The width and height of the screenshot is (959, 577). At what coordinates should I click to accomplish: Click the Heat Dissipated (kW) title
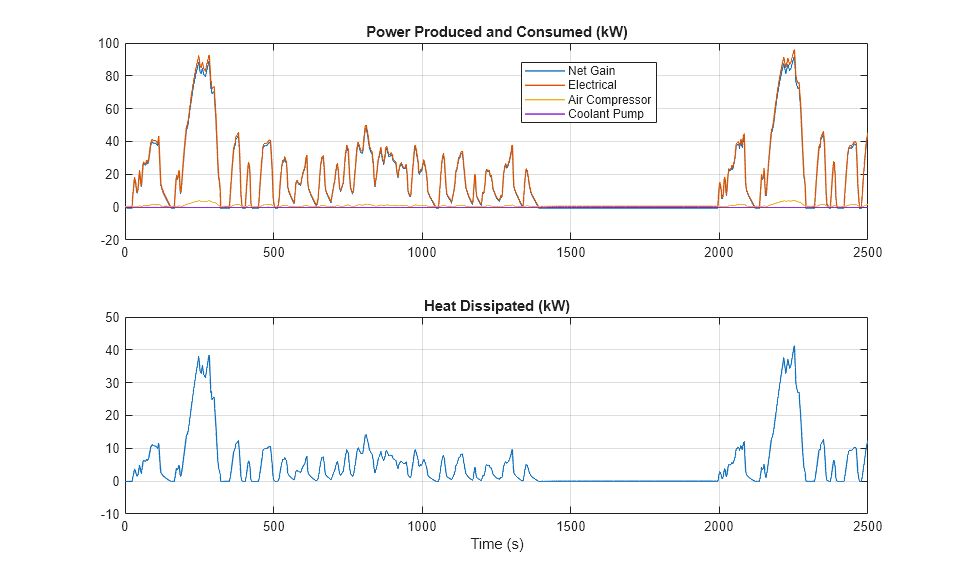click(x=497, y=305)
